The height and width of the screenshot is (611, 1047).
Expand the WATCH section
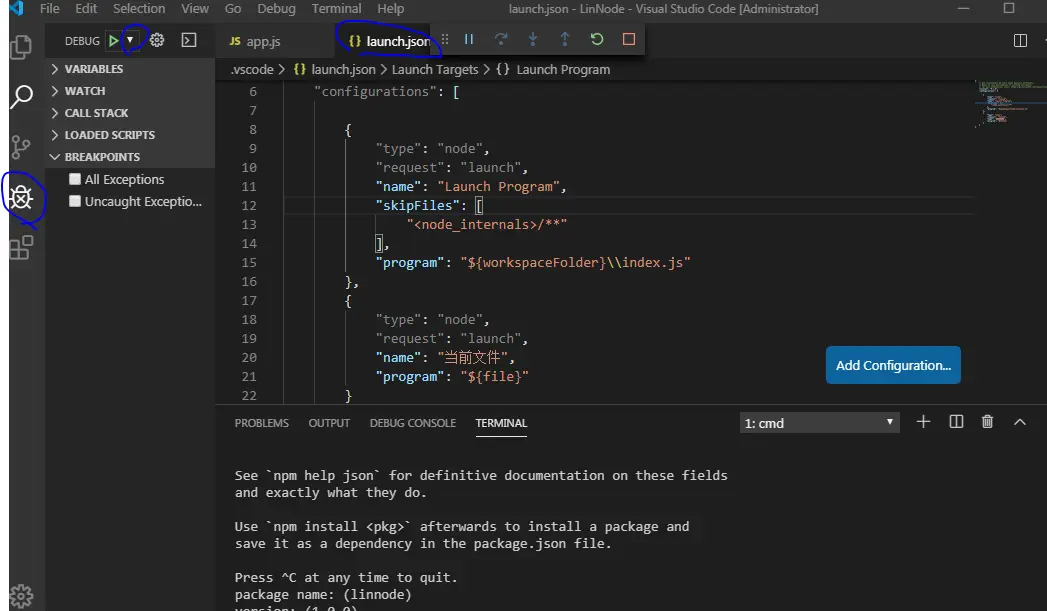point(130,91)
